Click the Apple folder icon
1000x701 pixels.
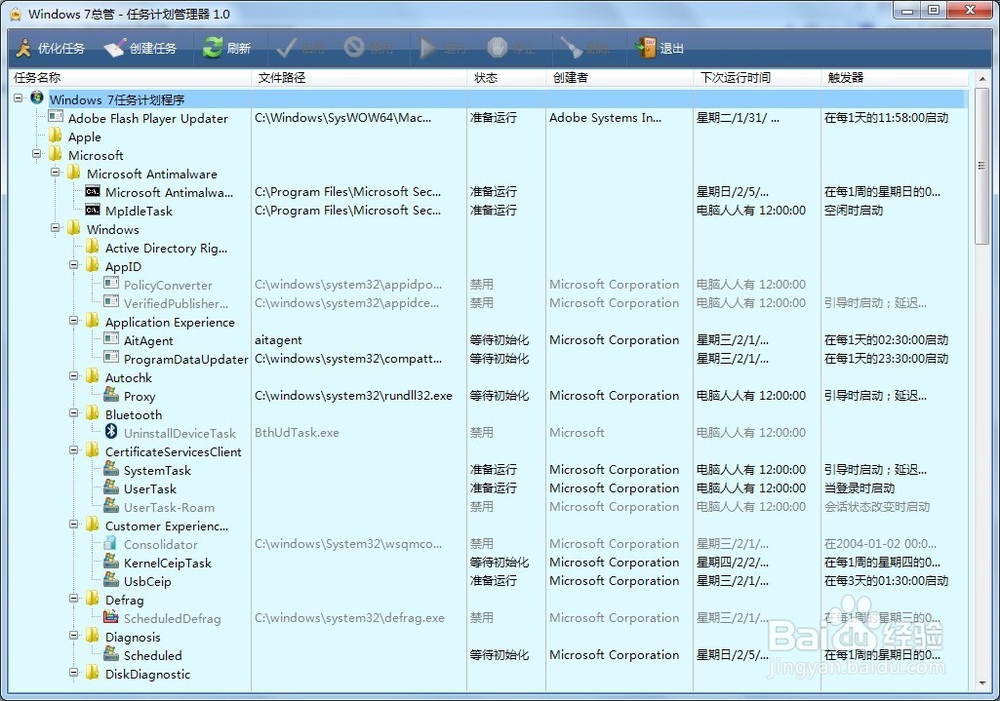point(55,136)
